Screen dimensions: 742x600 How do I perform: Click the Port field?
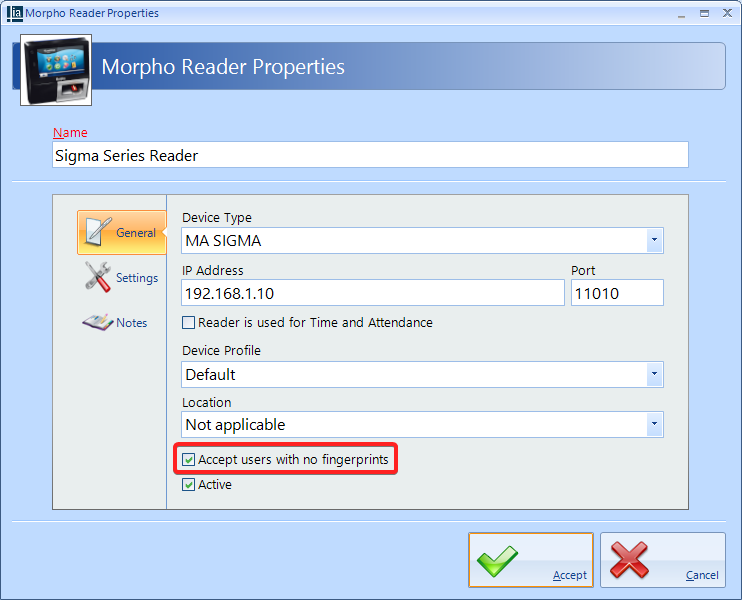(617, 293)
